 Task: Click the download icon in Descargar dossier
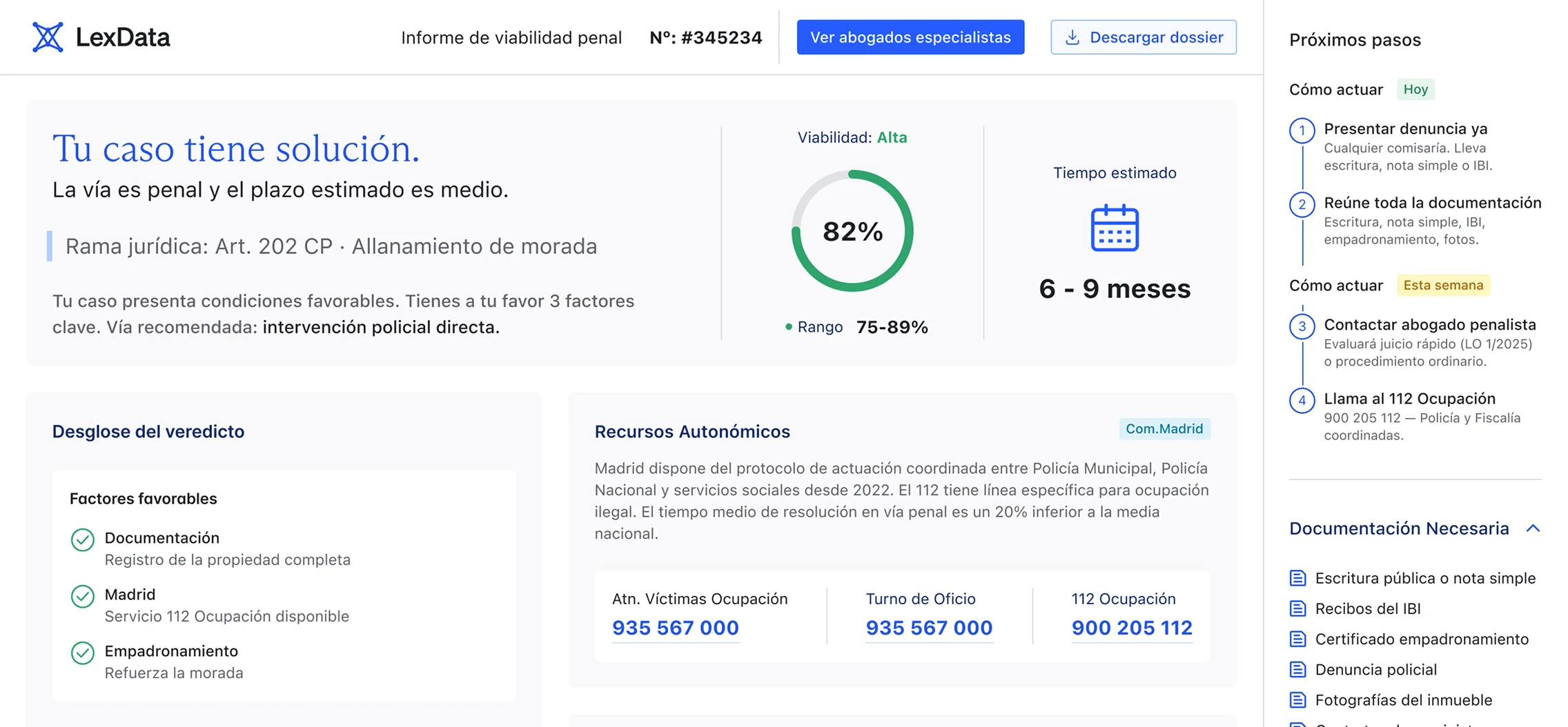(1072, 37)
